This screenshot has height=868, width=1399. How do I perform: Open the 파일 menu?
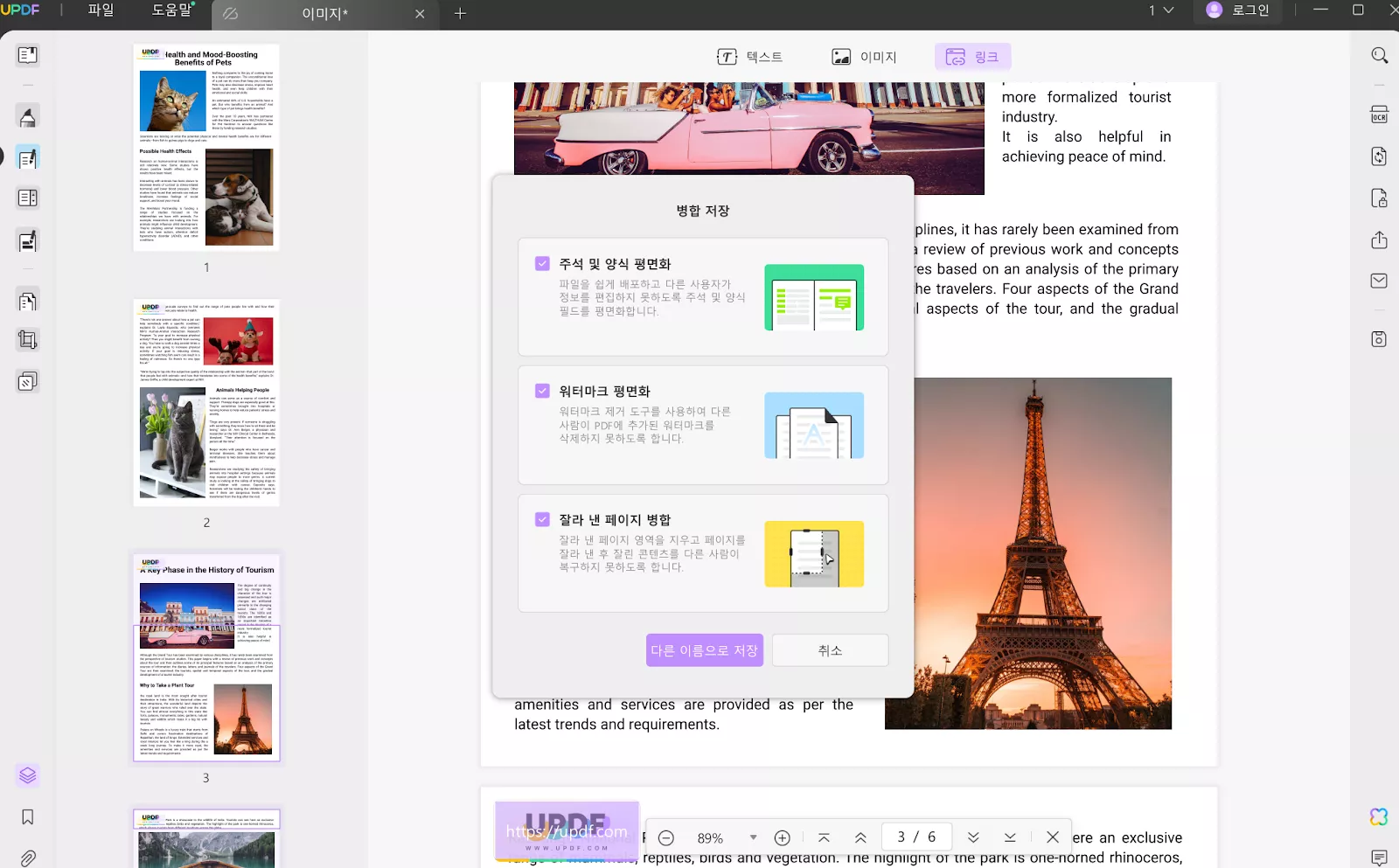101,10
